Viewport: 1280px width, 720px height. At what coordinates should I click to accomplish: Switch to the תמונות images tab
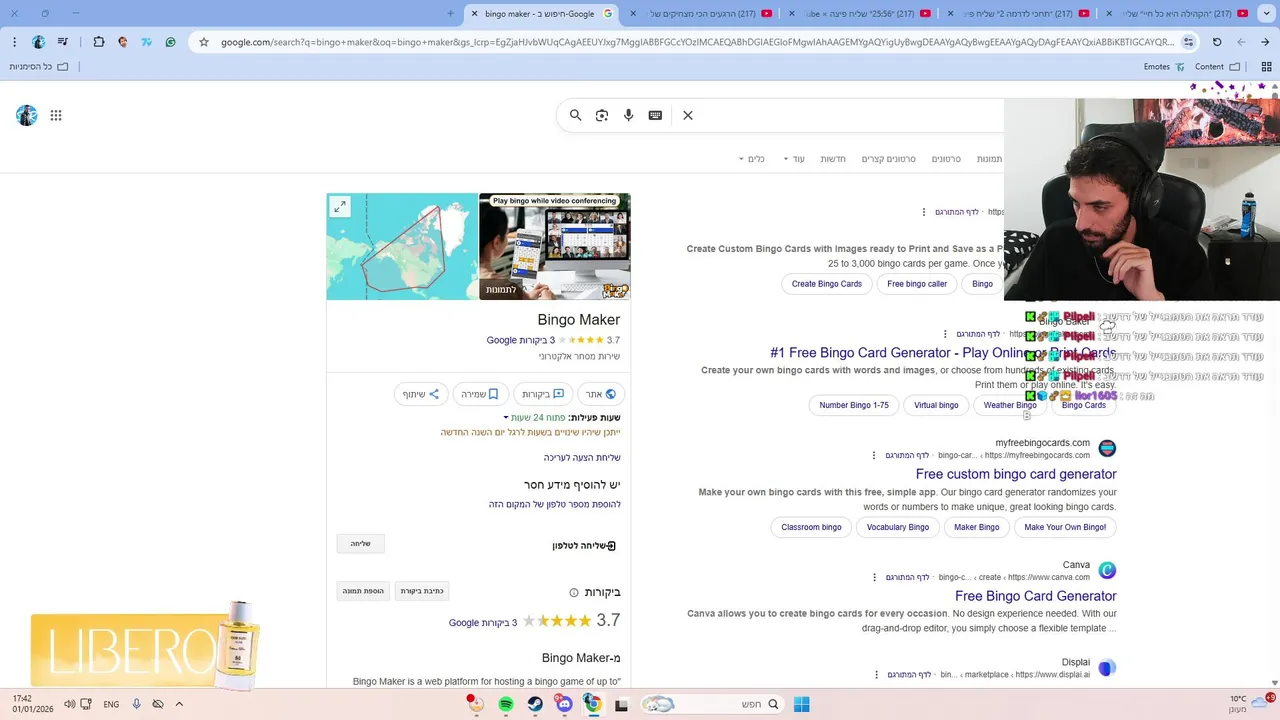pyautogui.click(x=990, y=159)
